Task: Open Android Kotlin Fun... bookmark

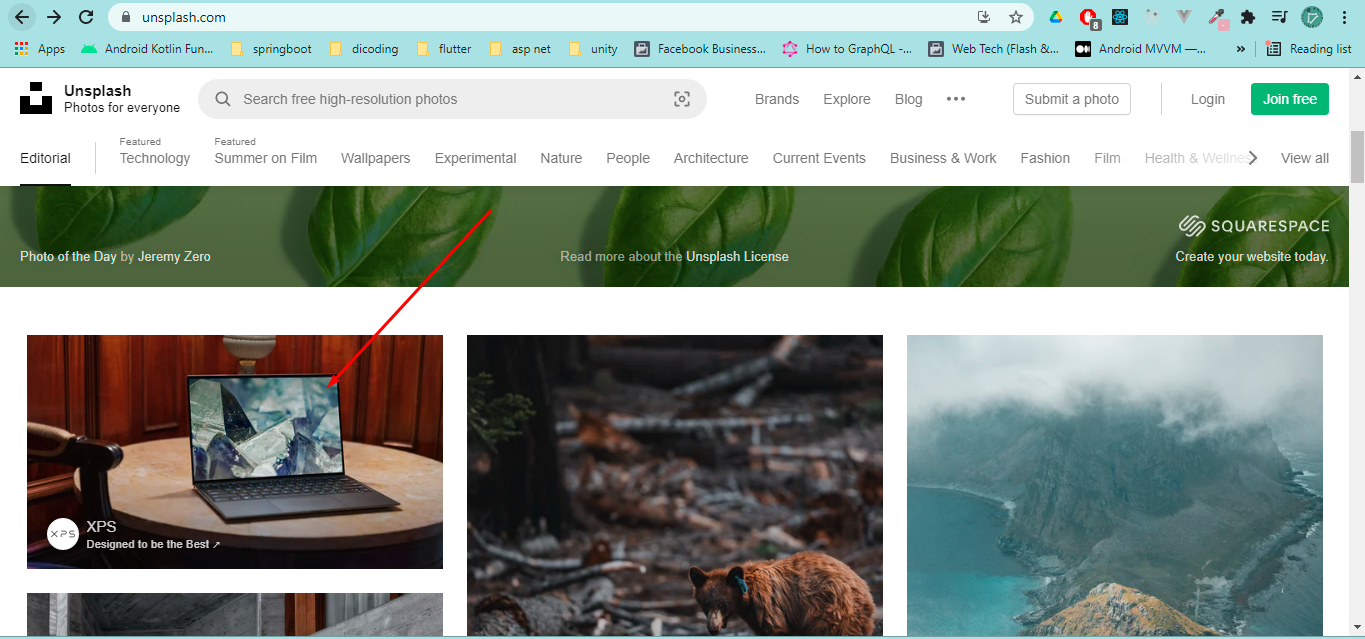Action: click(147, 49)
